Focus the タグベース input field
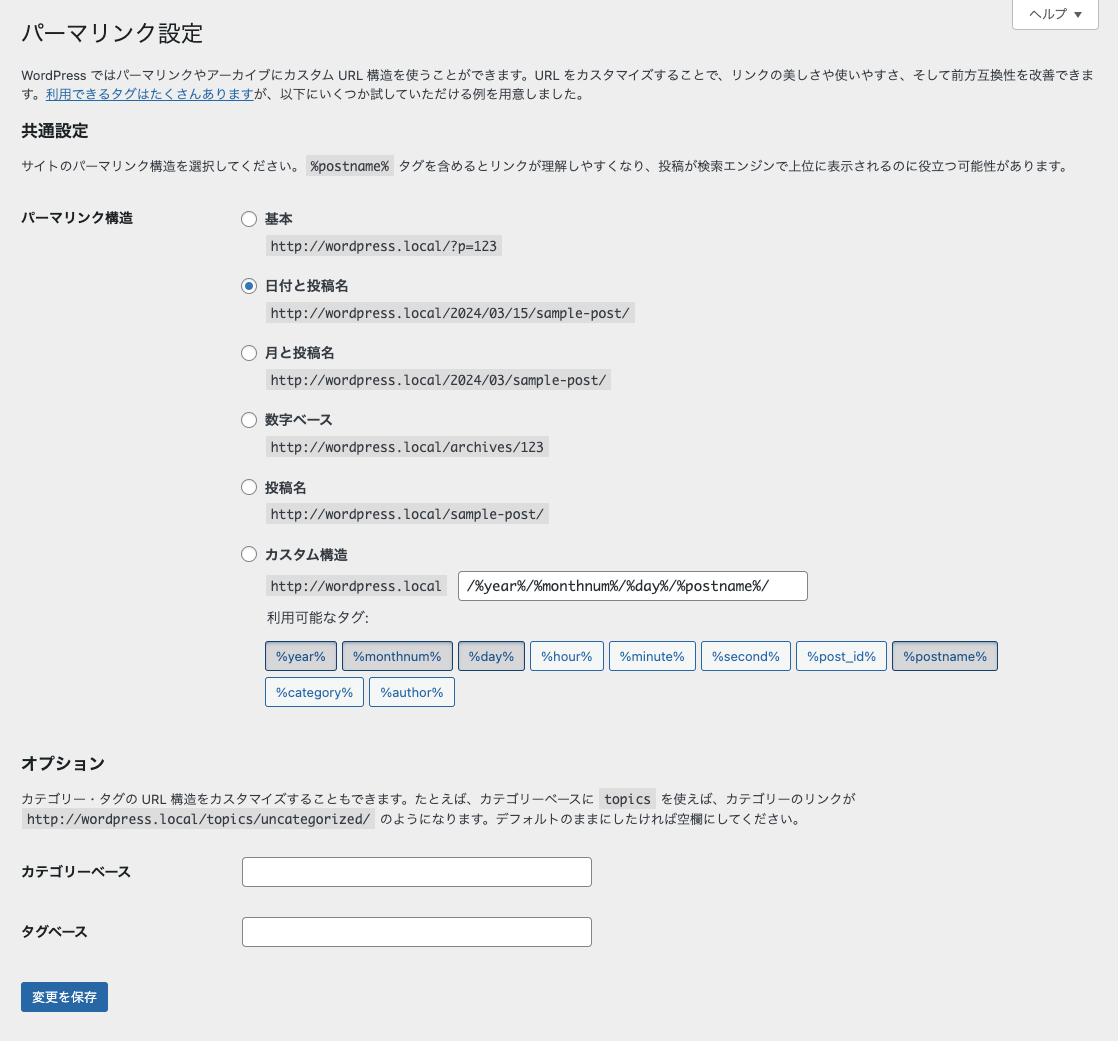Image resolution: width=1118 pixels, height=1041 pixels. [x=416, y=932]
